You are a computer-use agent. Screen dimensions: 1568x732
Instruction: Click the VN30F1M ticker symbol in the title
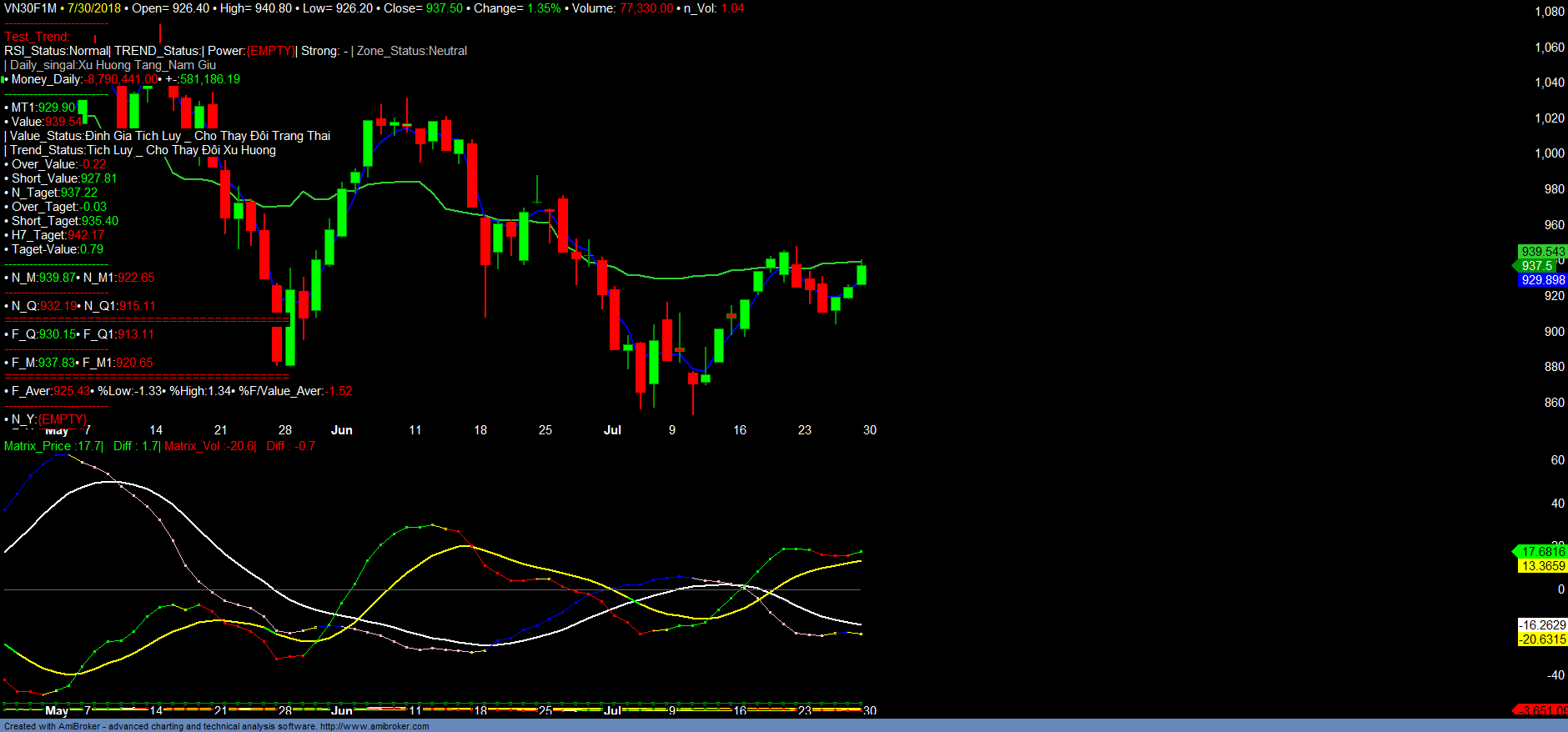coord(30,8)
